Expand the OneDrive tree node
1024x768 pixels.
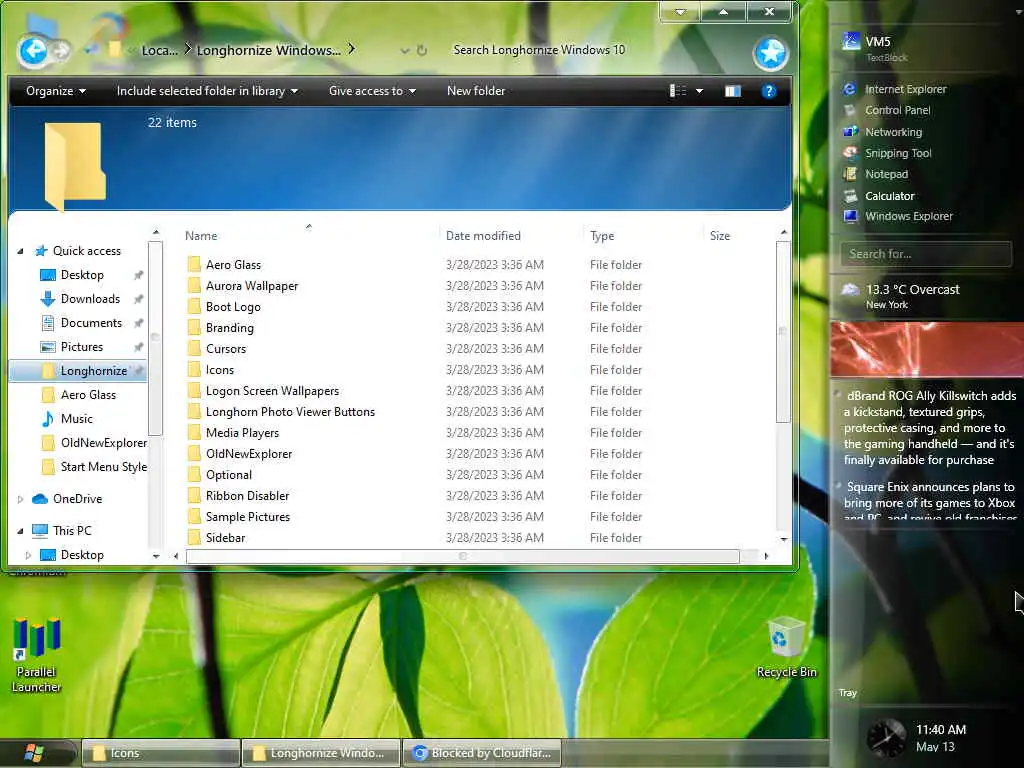[20, 499]
